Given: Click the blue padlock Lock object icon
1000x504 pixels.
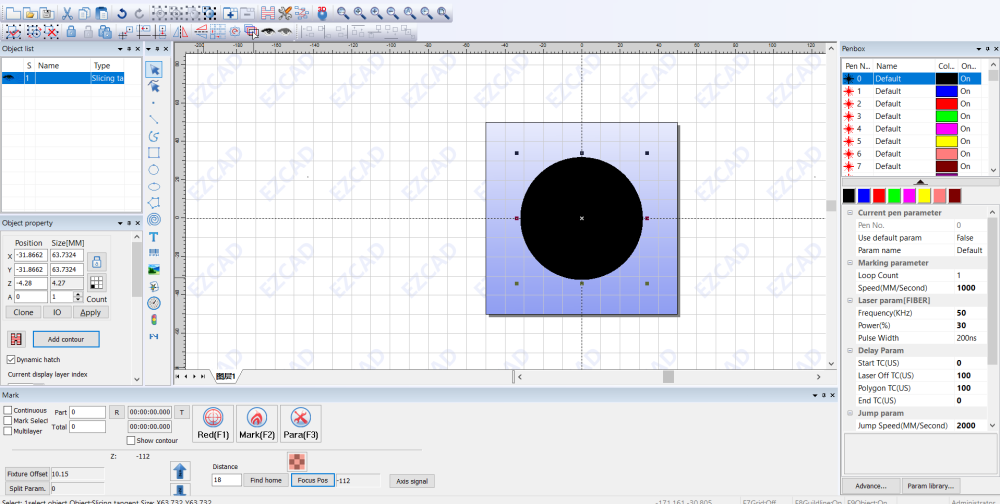Looking at the screenshot, I should [x=71, y=31].
